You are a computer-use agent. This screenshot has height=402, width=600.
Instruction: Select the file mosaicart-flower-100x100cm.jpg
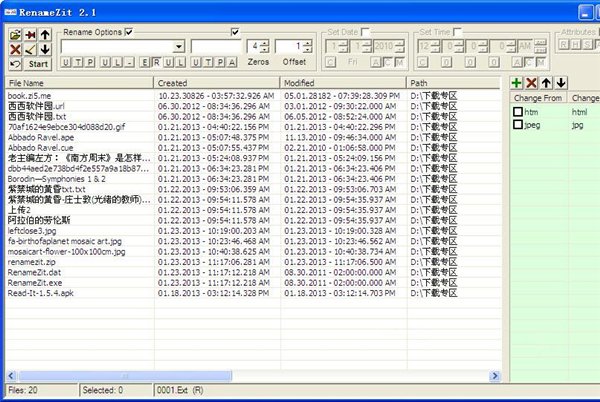pyautogui.click(x=66, y=252)
